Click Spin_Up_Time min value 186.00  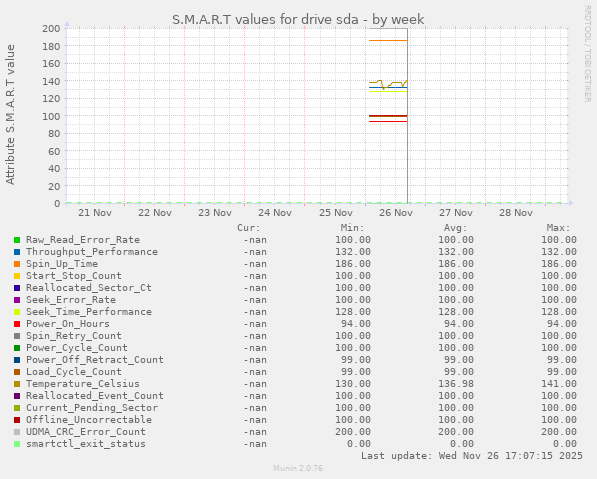pos(353,264)
